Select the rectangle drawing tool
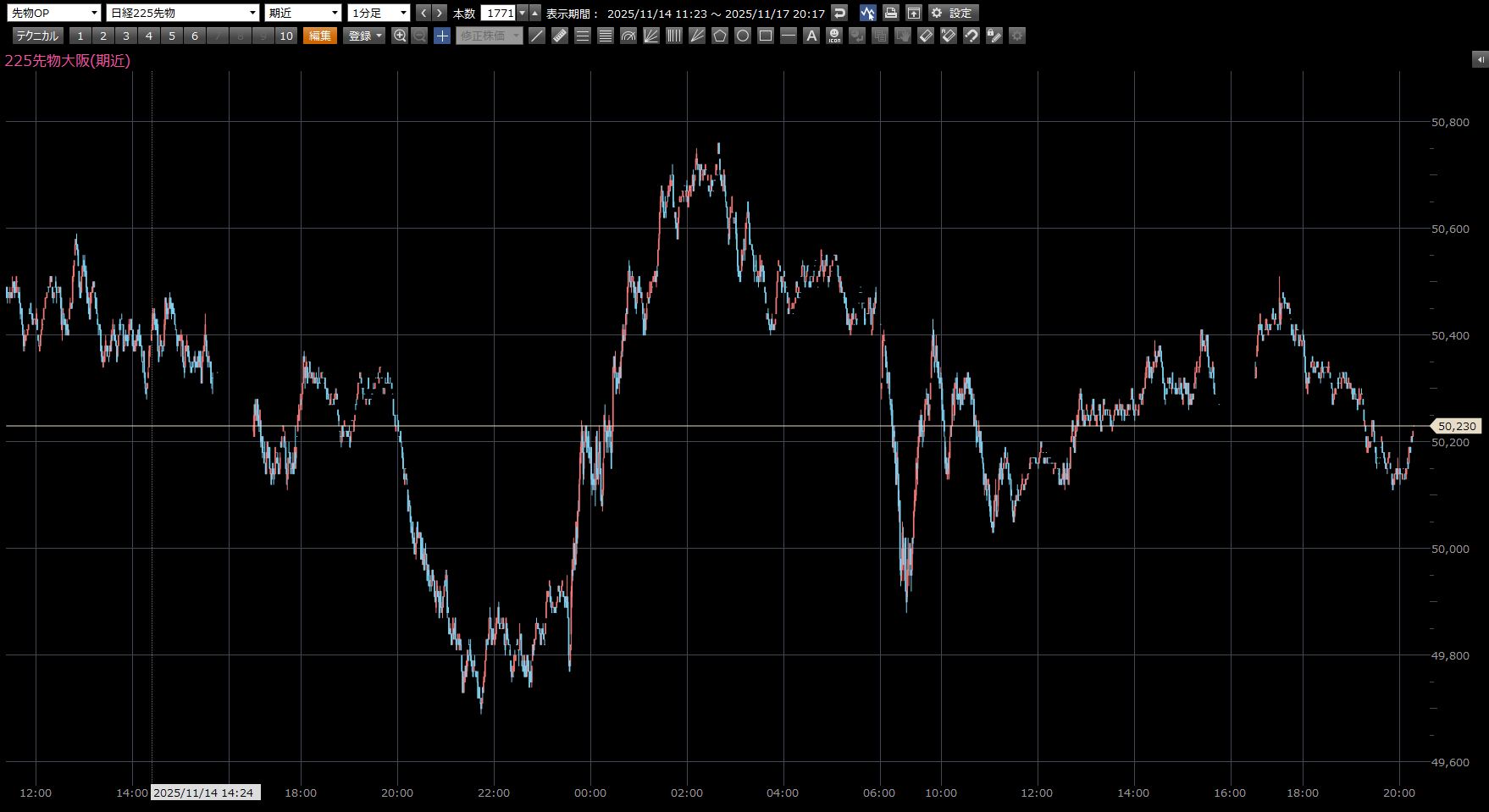This screenshot has width=1489, height=812. 766,36
